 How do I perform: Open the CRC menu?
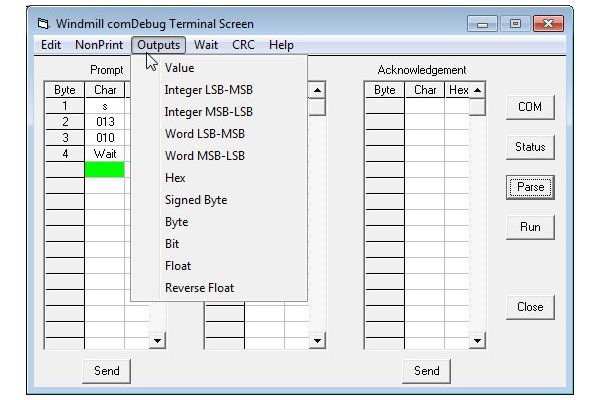tap(243, 45)
